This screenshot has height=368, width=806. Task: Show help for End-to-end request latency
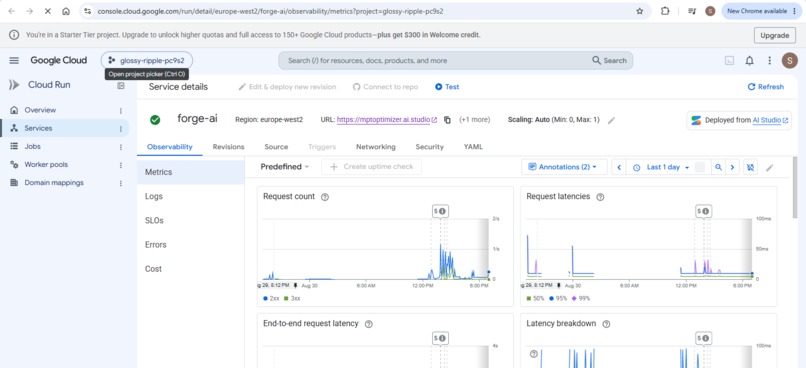[369, 324]
